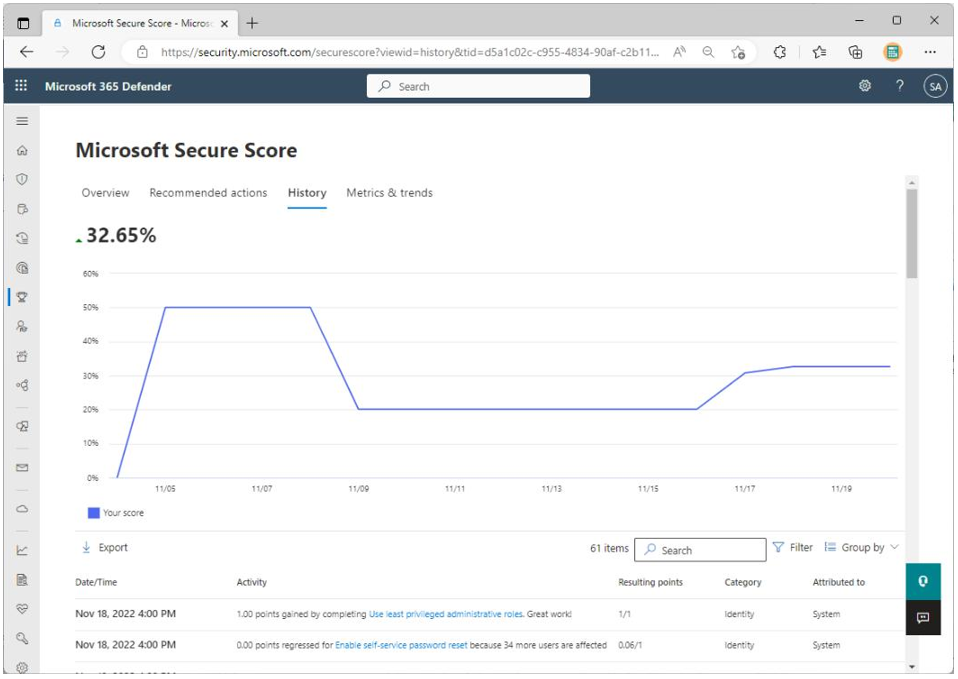Open browser Settings and more ellipsis
Image resolution: width=958 pixels, height=679 pixels.
(x=930, y=52)
